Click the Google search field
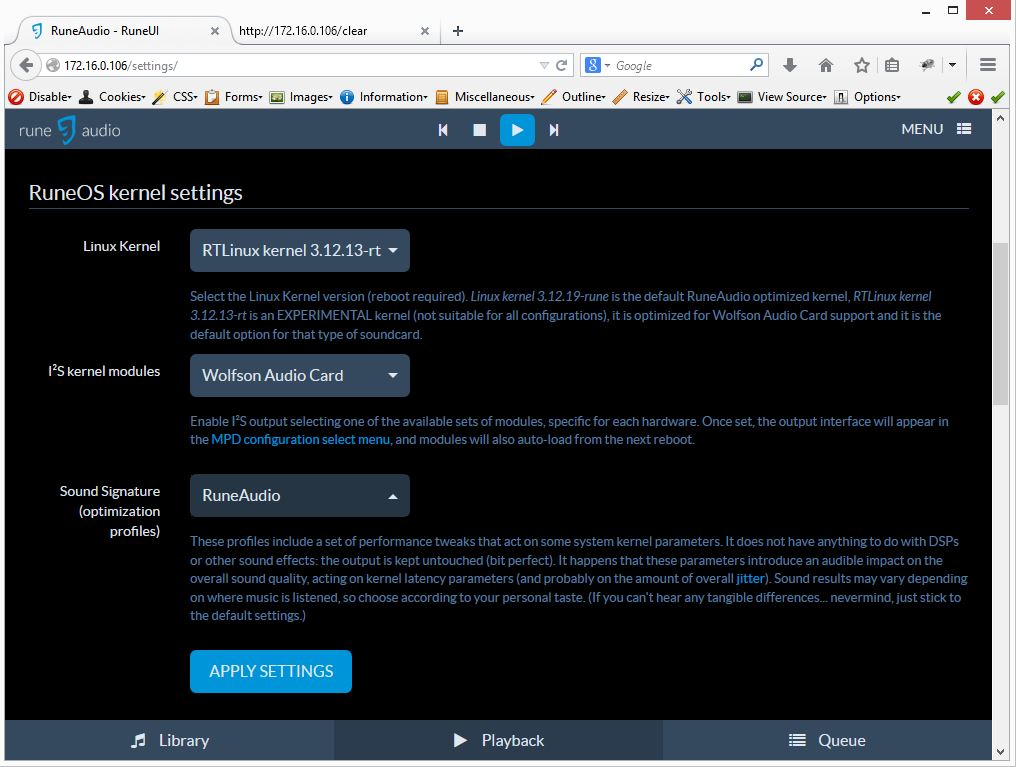The image size is (1016, 767). coord(679,65)
